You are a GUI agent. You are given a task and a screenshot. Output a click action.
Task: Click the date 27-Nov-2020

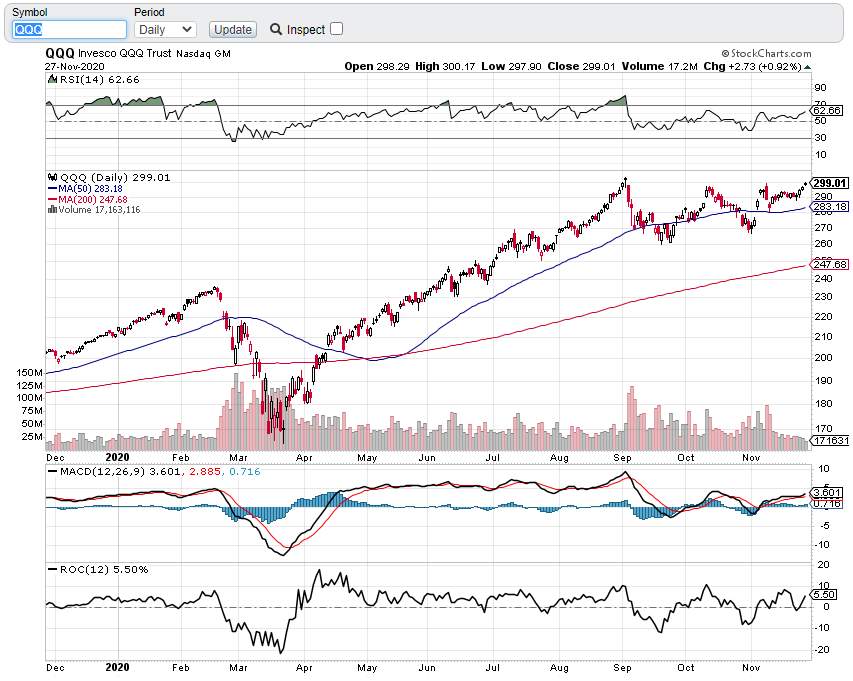coord(75,66)
